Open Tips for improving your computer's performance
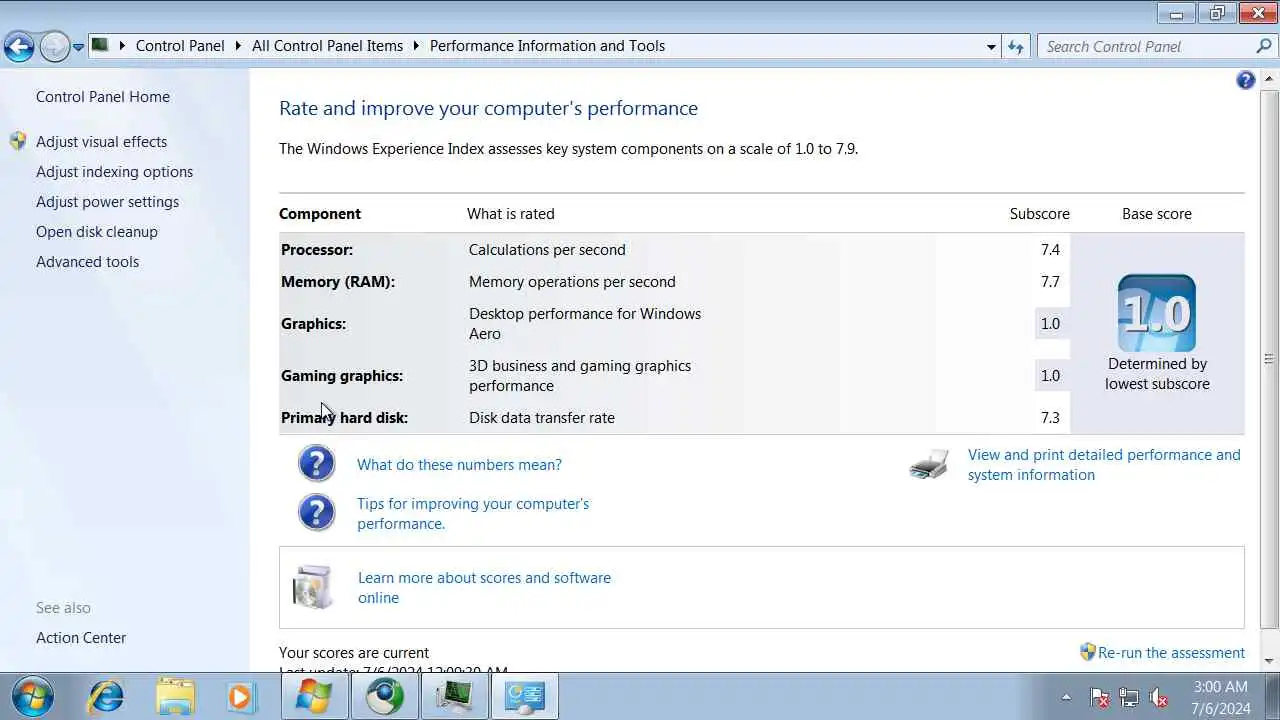Screen dimensions: 1280x720 [473, 514]
